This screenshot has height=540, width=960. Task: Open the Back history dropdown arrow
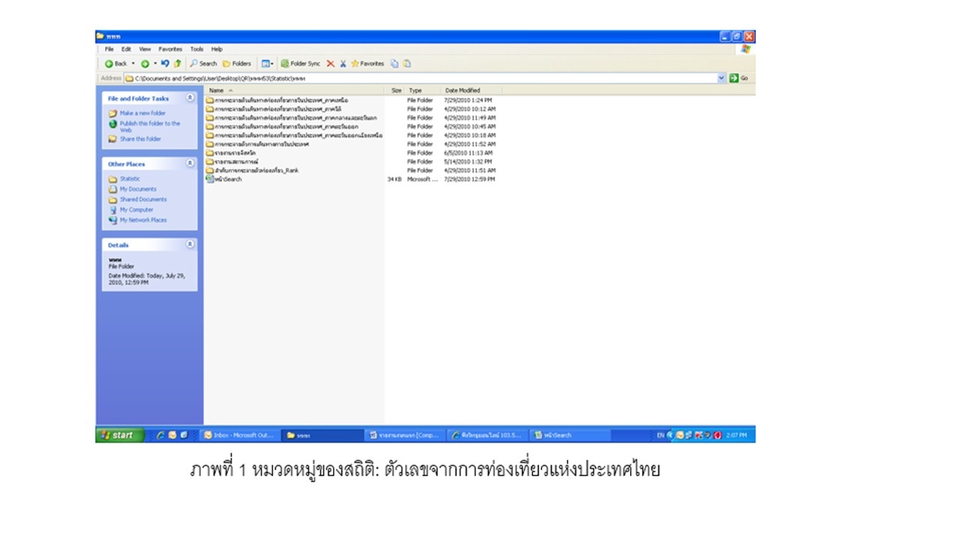pos(133,64)
